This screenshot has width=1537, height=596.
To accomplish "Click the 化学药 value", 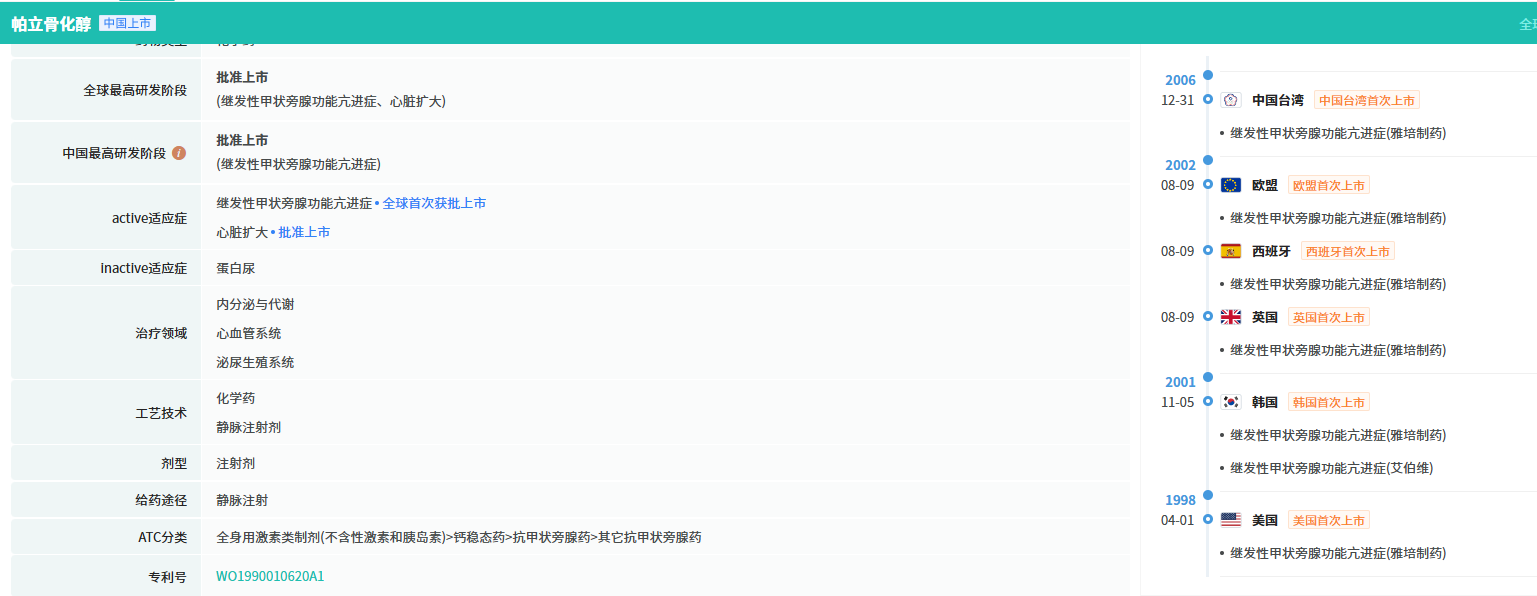I will pyautogui.click(x=236, y=398).
